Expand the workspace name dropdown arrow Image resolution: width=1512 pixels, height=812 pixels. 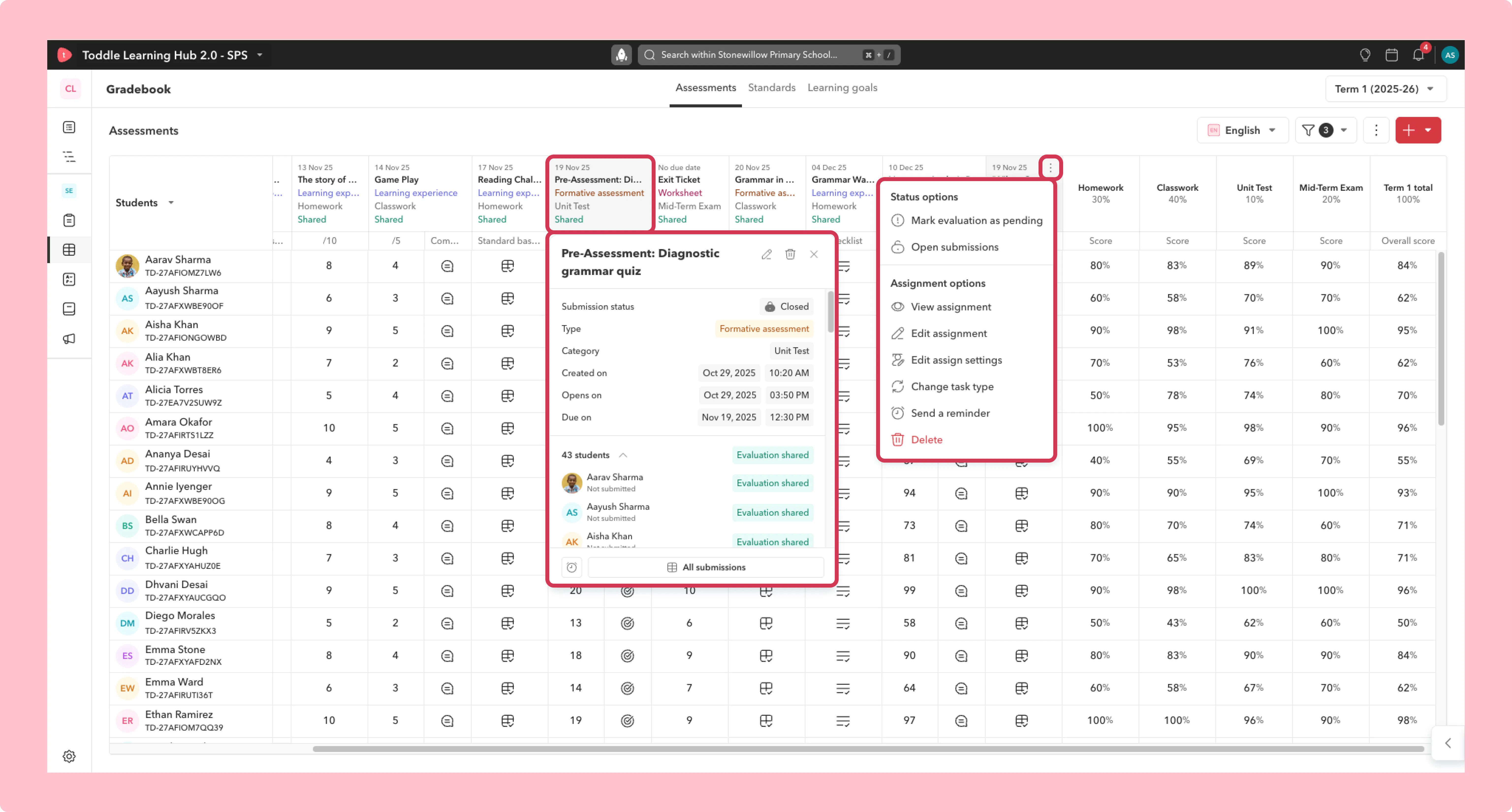(x=259, y=55)
